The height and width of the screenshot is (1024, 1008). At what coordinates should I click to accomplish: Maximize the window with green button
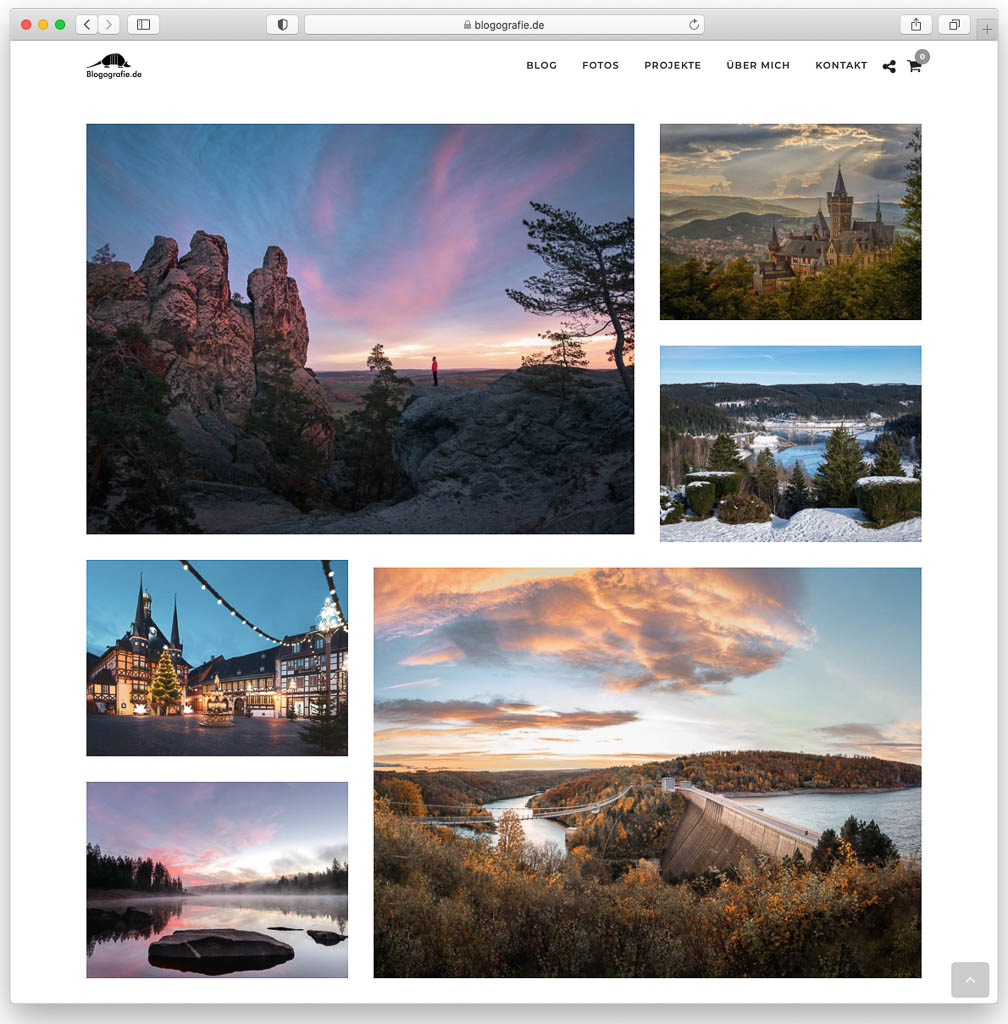click(x=60, y=25)
